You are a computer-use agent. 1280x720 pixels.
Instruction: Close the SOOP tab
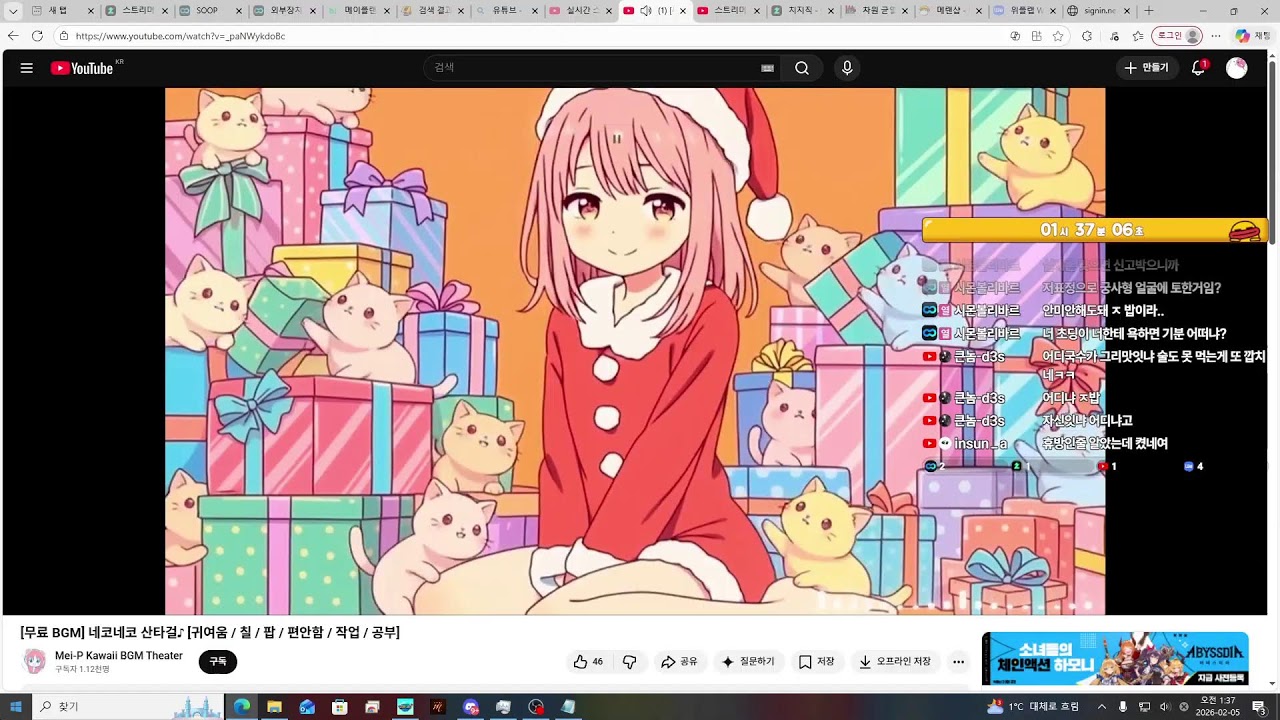pyautogui.click(x=239, y=11)
